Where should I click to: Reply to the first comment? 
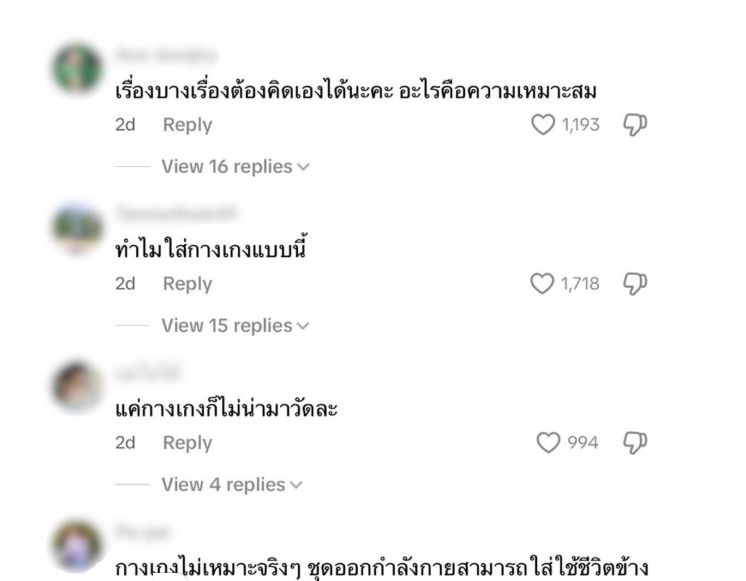coord(187,125)
